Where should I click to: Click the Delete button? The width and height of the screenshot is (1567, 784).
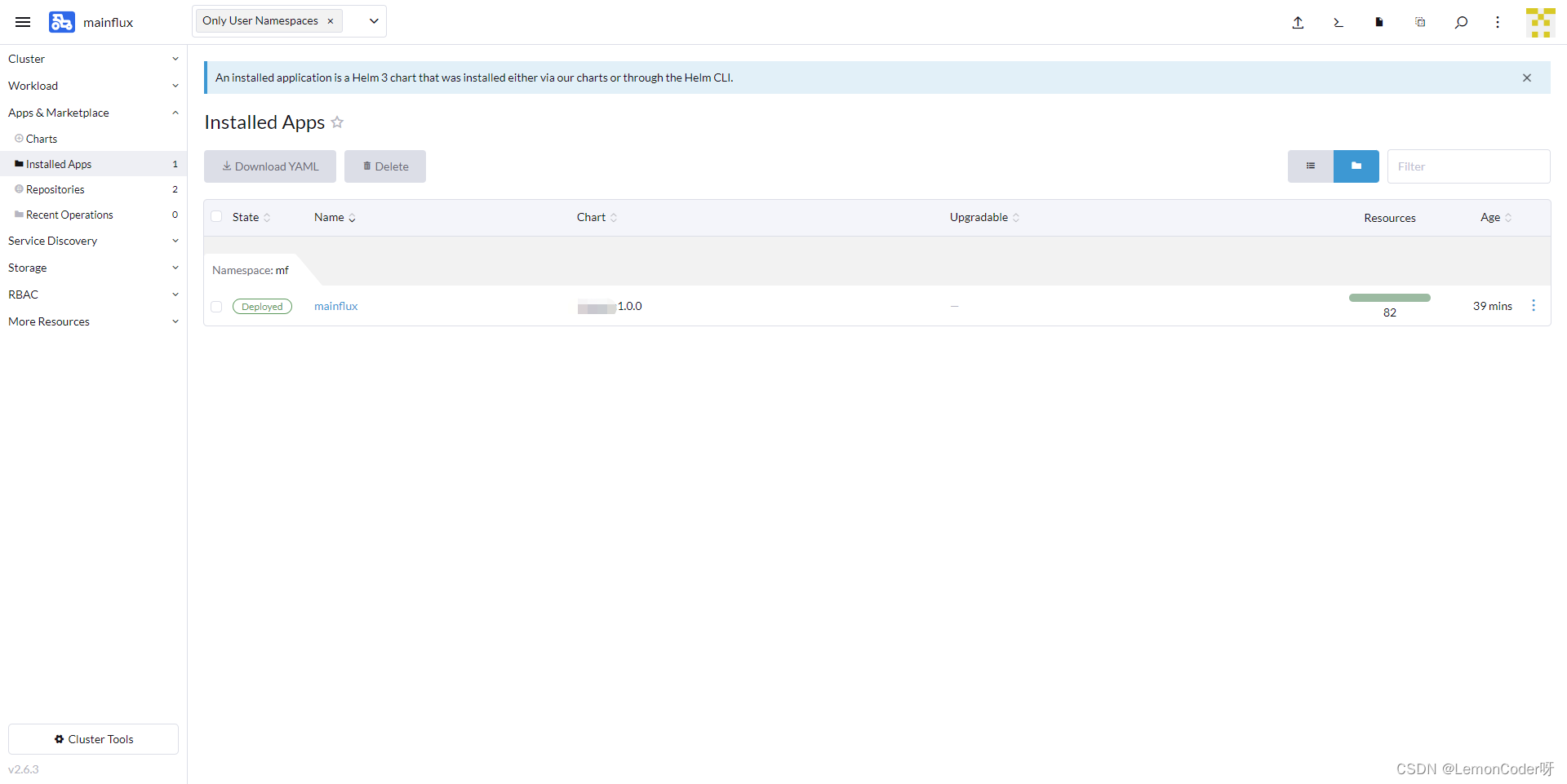click(385, 166)
